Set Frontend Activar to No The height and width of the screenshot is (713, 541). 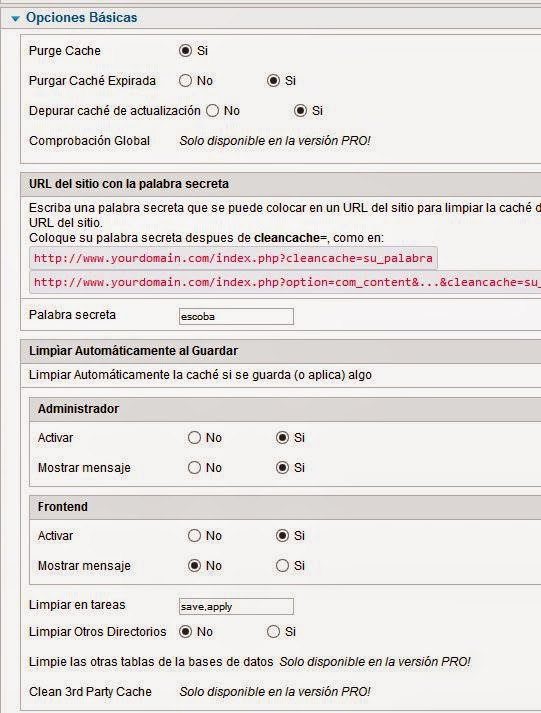[x=194, y=536]
